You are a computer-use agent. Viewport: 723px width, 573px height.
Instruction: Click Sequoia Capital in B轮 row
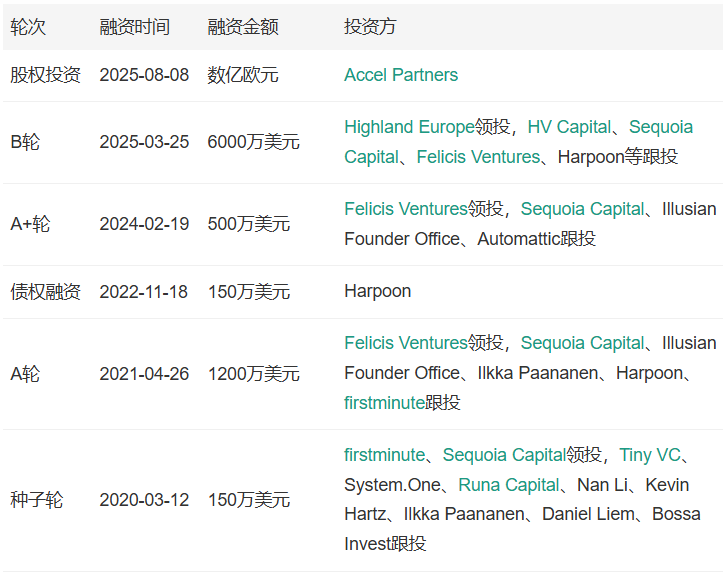(x=660, y=127)
